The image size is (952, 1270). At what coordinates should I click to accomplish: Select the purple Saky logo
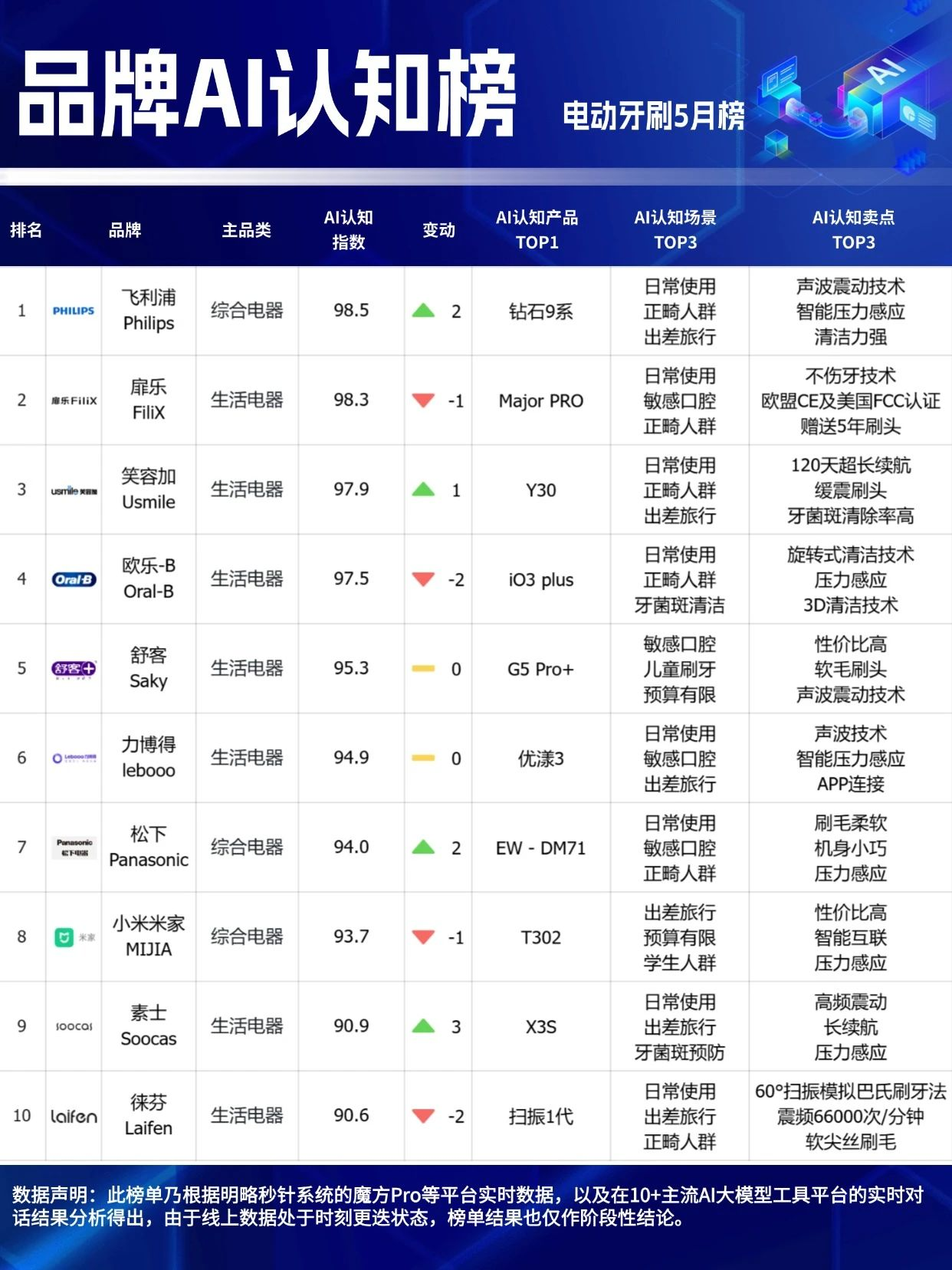coord(74,669)
